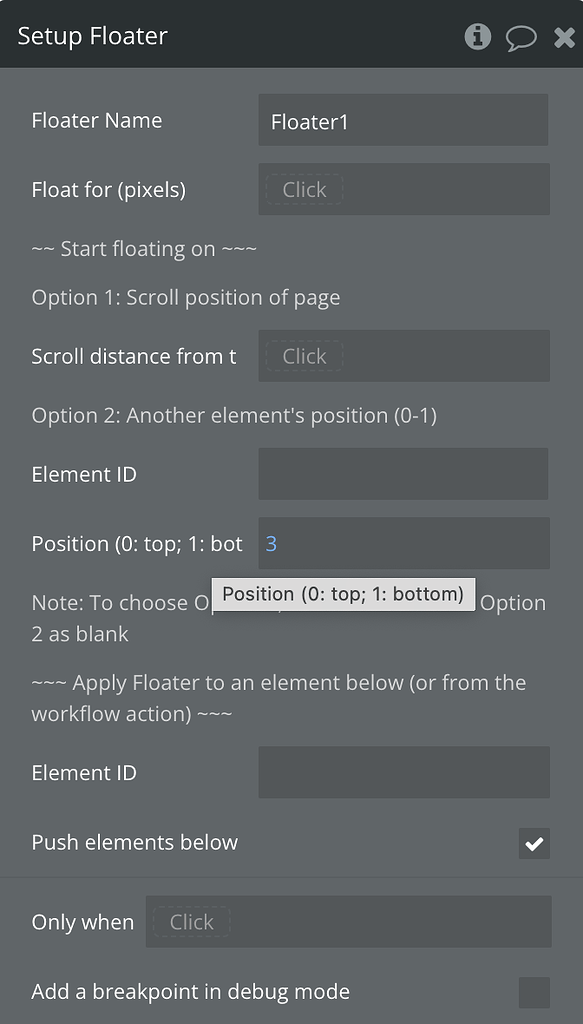Click the Start floating on heading
583x1024 pixels.
point(143,248)
